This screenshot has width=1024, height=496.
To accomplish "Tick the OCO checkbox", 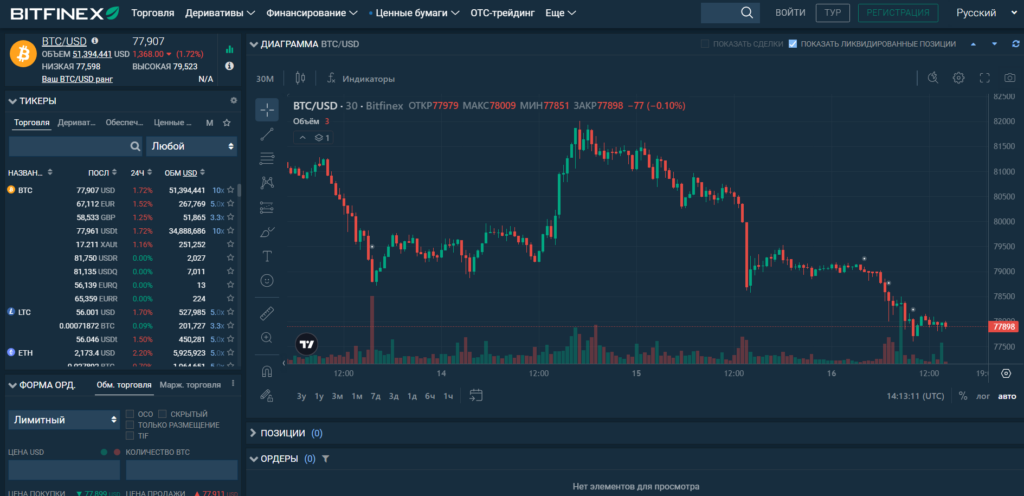I will 130,414.
